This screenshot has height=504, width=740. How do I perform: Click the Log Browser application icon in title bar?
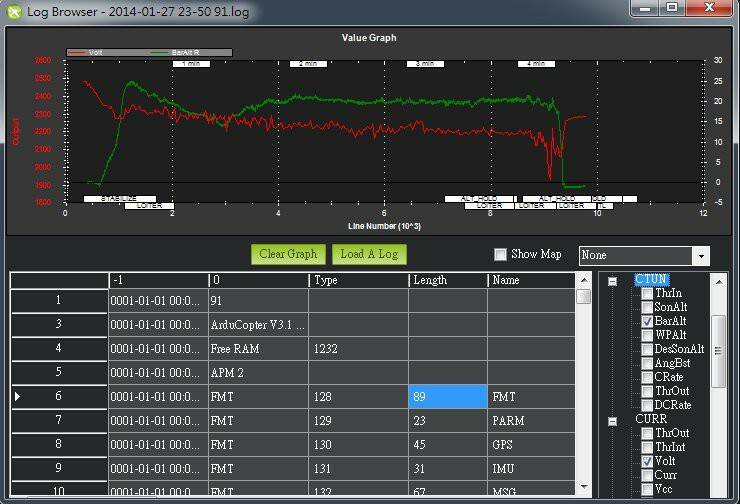click(x=14, y=11)
